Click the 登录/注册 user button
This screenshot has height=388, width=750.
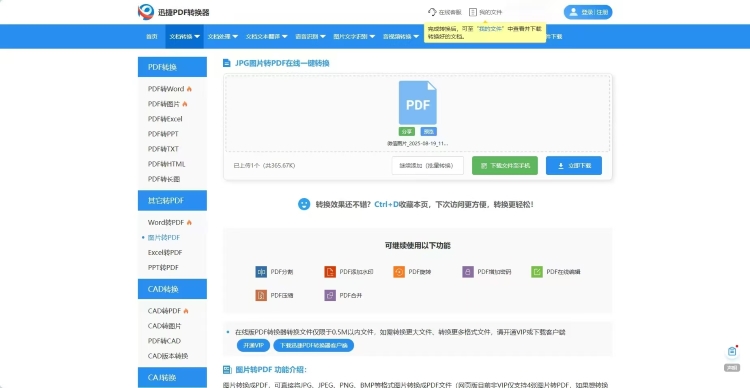(x=588, y=12)
